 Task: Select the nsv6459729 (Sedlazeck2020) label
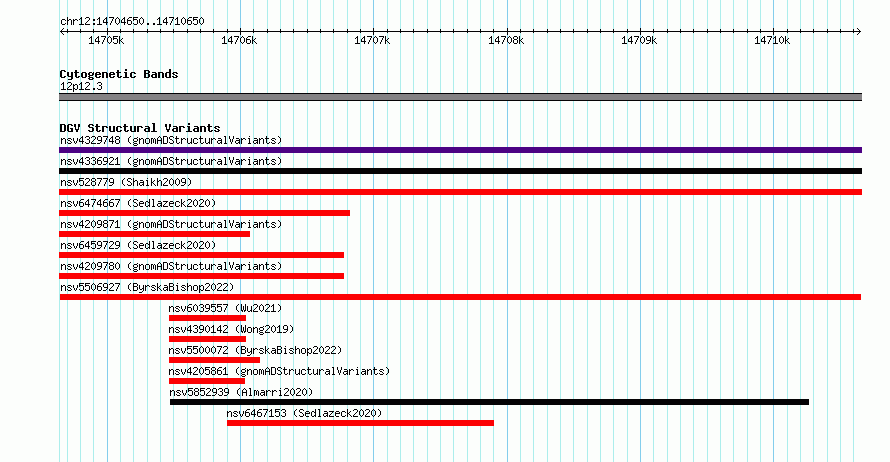pyautogui.click(x=138, y=245)
